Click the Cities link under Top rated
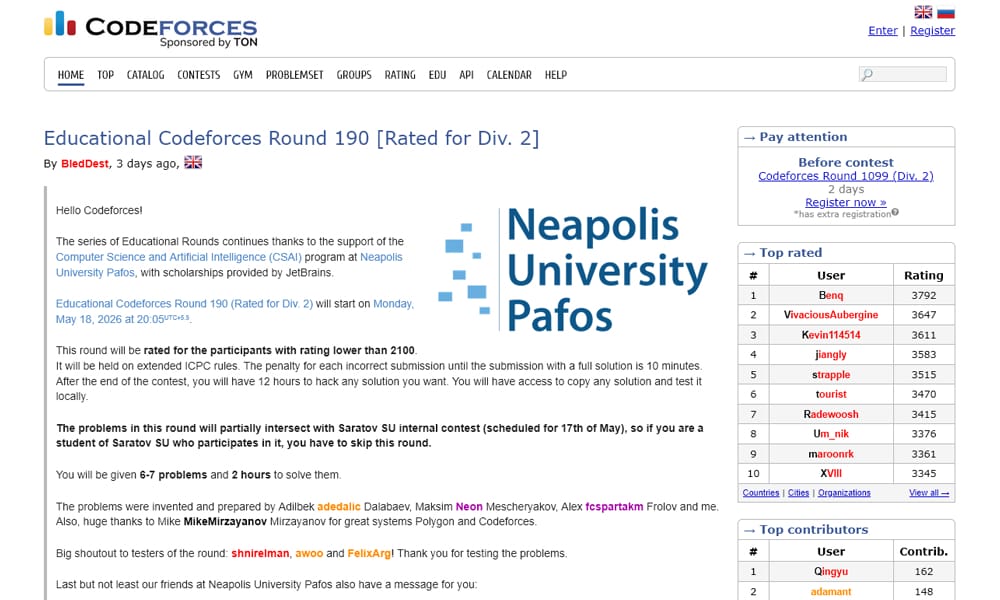This screenshot has width=1000, height=600. pos(798,493)
